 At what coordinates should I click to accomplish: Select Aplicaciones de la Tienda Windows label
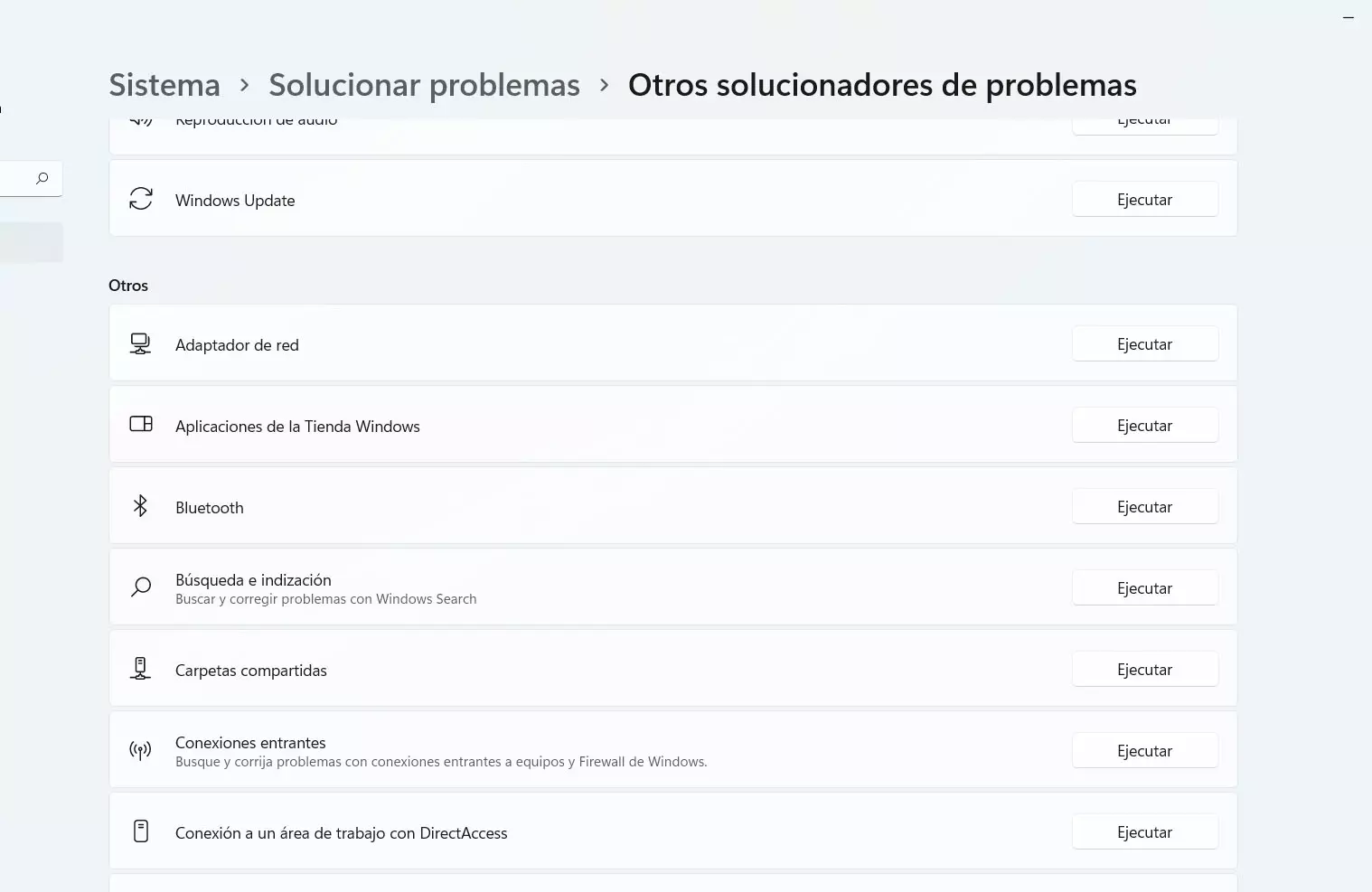[297, 427]
